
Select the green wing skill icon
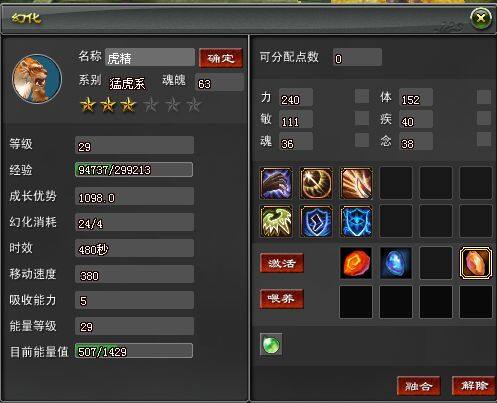coord(276,221)
